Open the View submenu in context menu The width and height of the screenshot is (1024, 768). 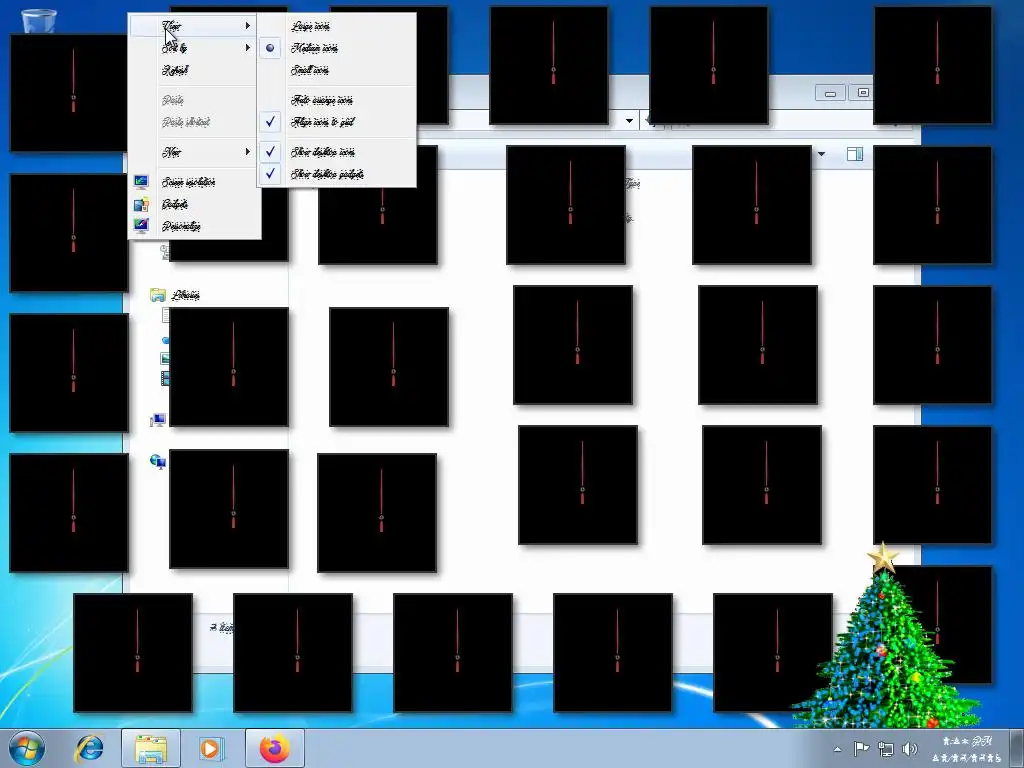(x=193, y=26)
